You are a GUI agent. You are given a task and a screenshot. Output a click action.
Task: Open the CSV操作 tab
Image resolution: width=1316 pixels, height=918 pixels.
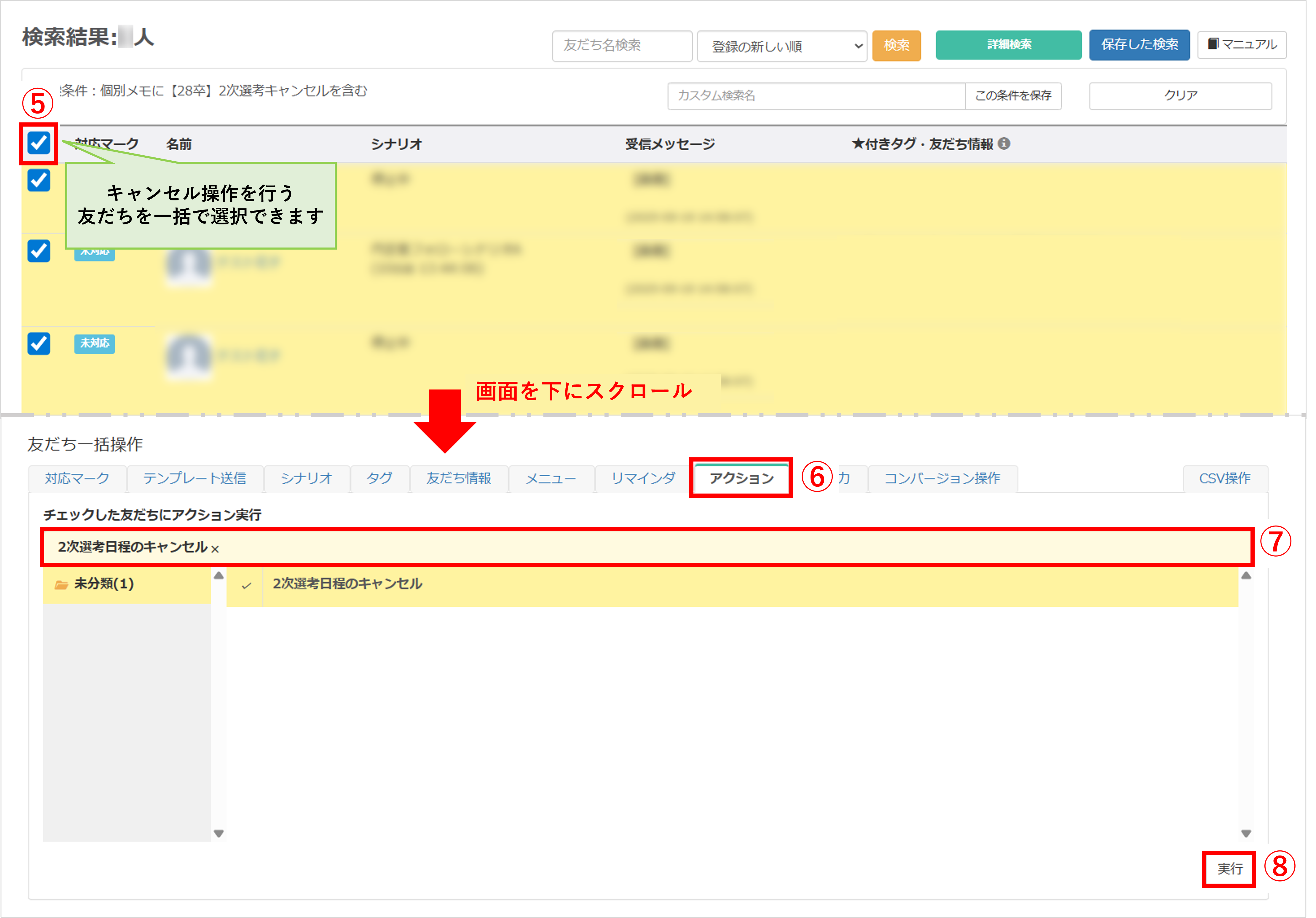pos(1224,478)
